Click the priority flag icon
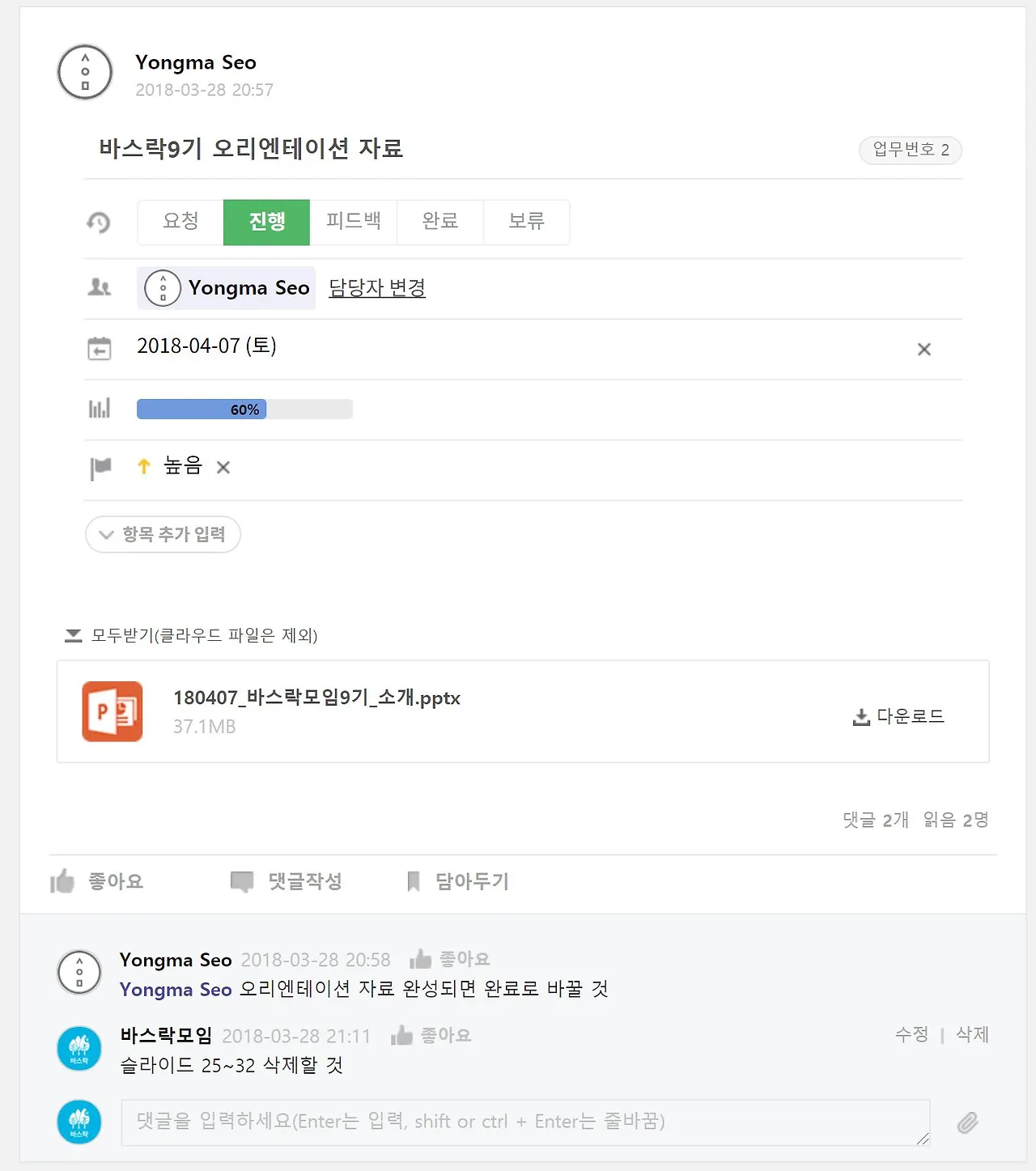The image size is (1036, 1171). (100, 468)
